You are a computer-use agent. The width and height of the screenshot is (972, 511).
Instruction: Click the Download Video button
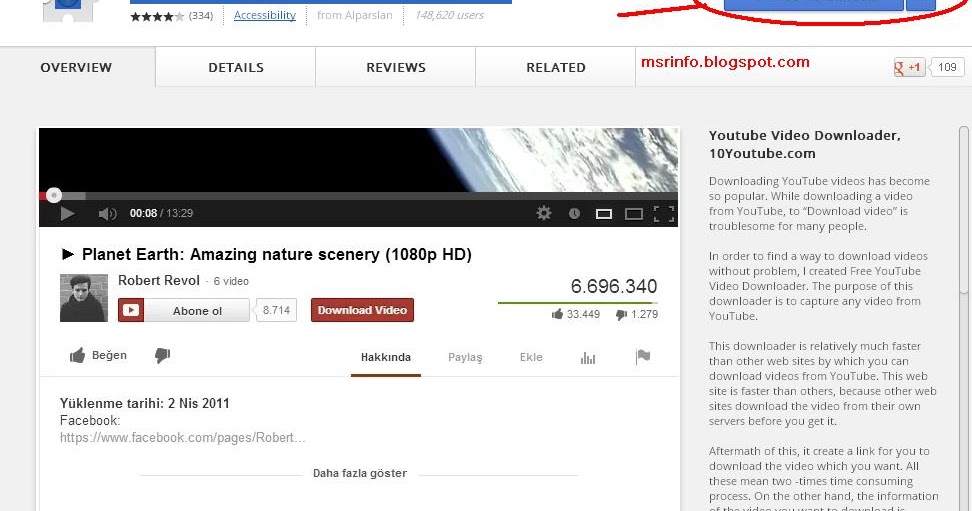(362, 310)
